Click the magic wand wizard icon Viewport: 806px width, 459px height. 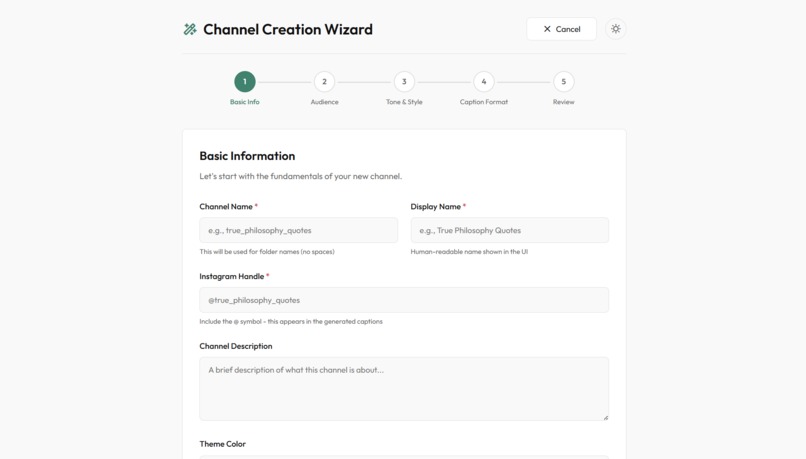coord(190,29)
